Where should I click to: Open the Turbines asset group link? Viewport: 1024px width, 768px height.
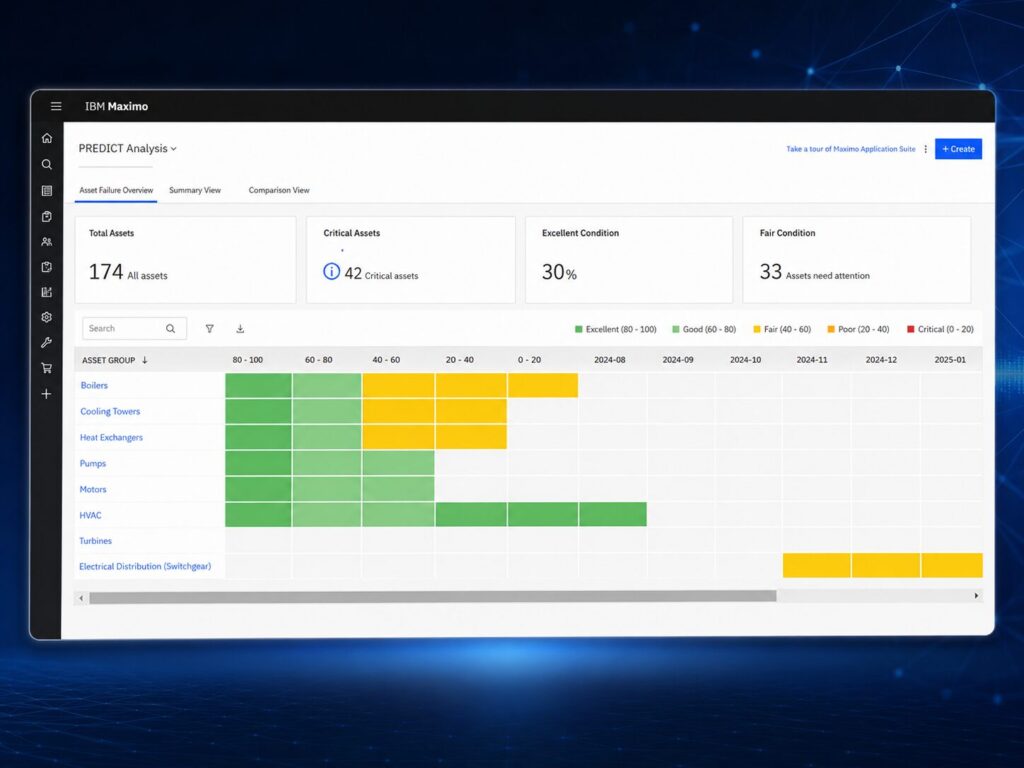click(95, 541)
